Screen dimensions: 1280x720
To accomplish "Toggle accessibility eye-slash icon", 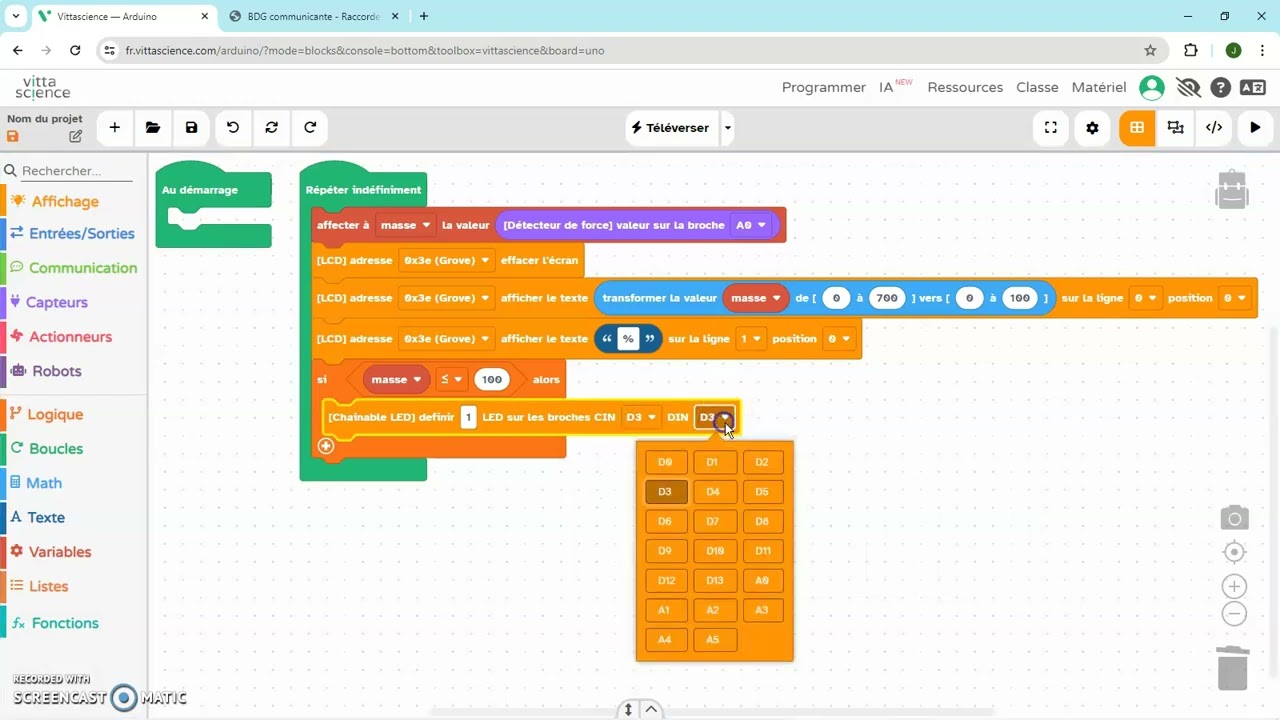I will coord(1188,88).
